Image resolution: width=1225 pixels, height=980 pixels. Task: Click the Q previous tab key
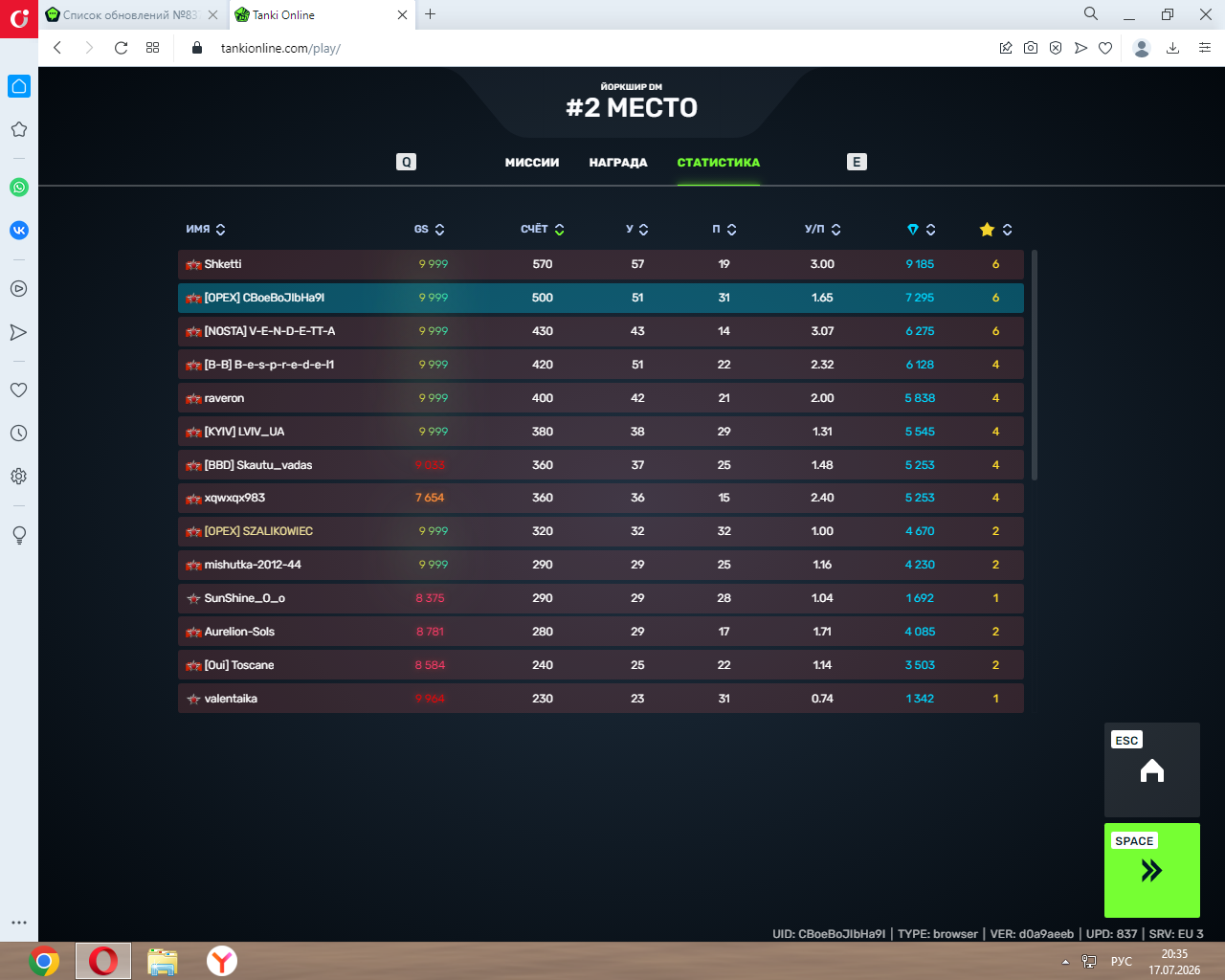[407, 162]
